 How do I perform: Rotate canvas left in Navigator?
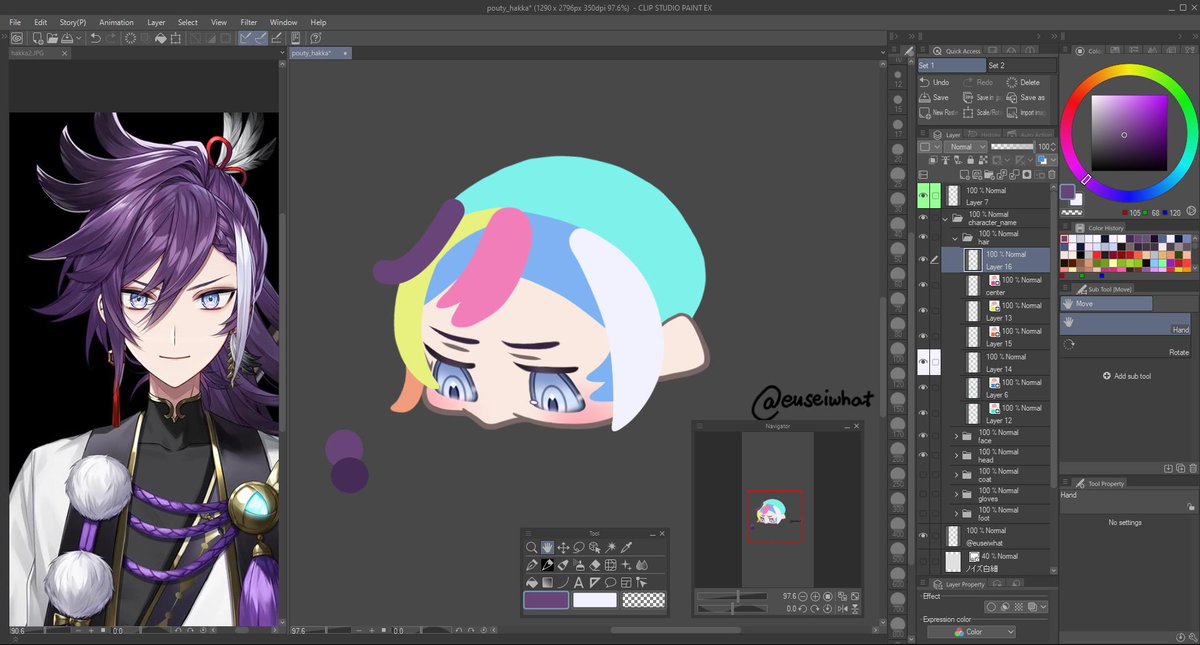tap(802, 609)
